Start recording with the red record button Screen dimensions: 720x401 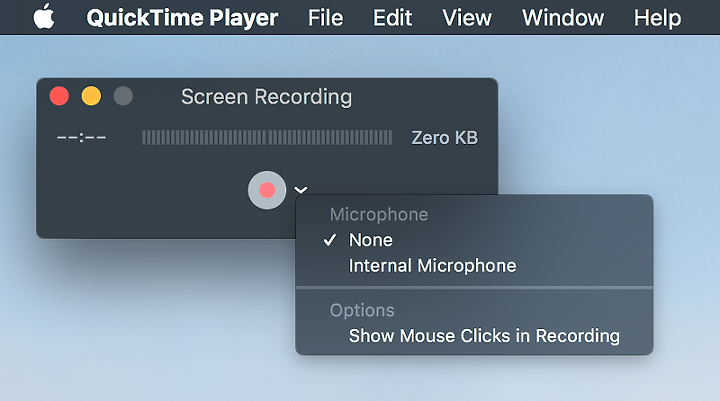tap(267, 190)
